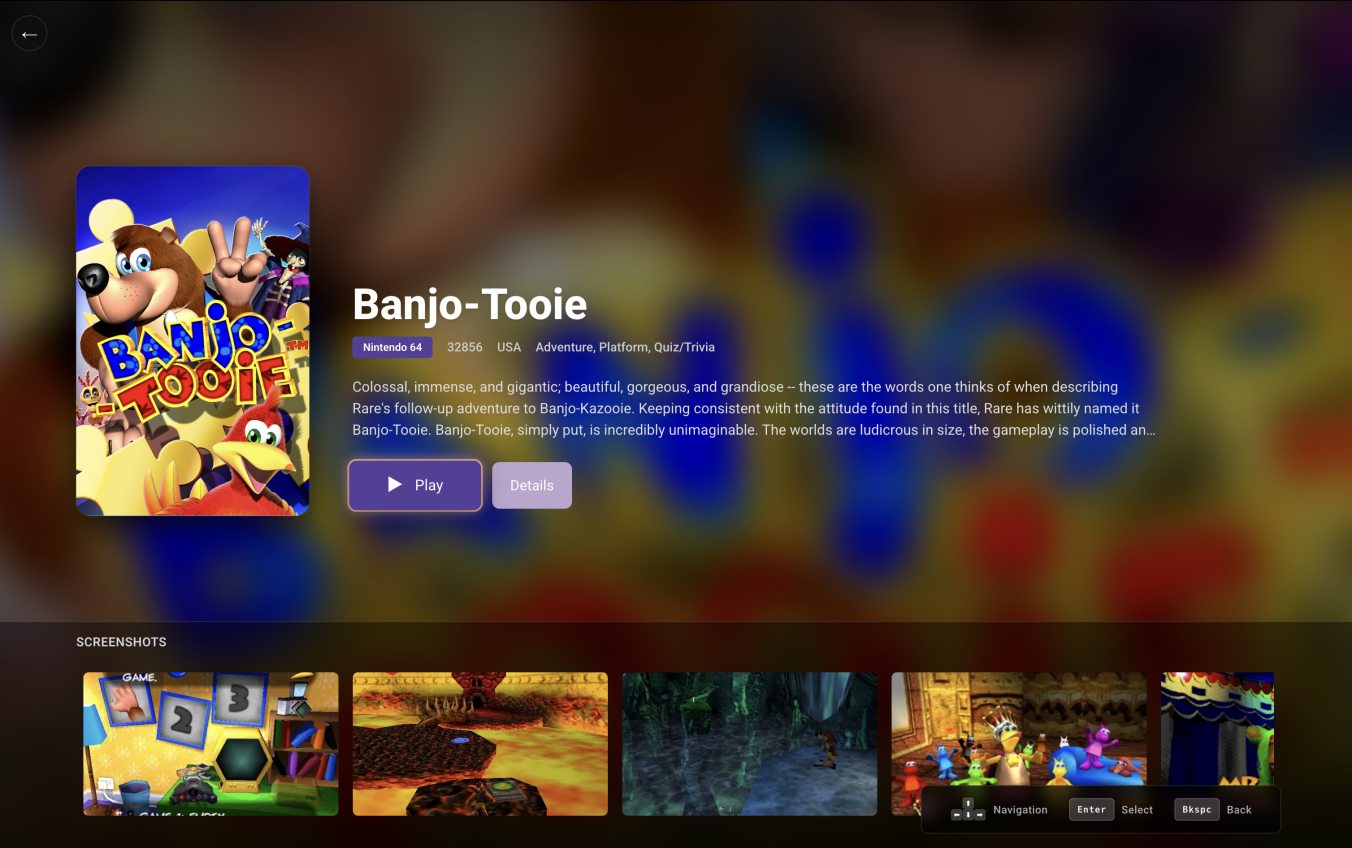Click the Banjo-Tooie game title

tap(470, 303)
